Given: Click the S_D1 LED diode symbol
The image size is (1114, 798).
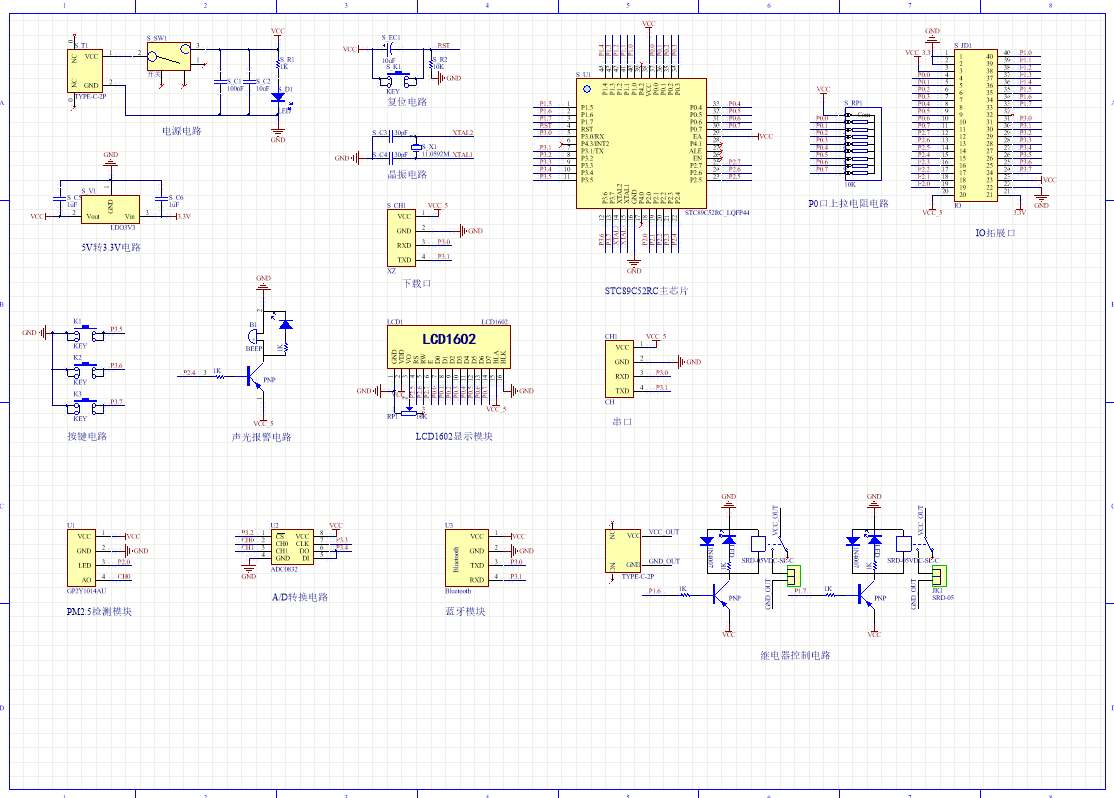Looking at the screenshot, I should (x=278, y=98).
